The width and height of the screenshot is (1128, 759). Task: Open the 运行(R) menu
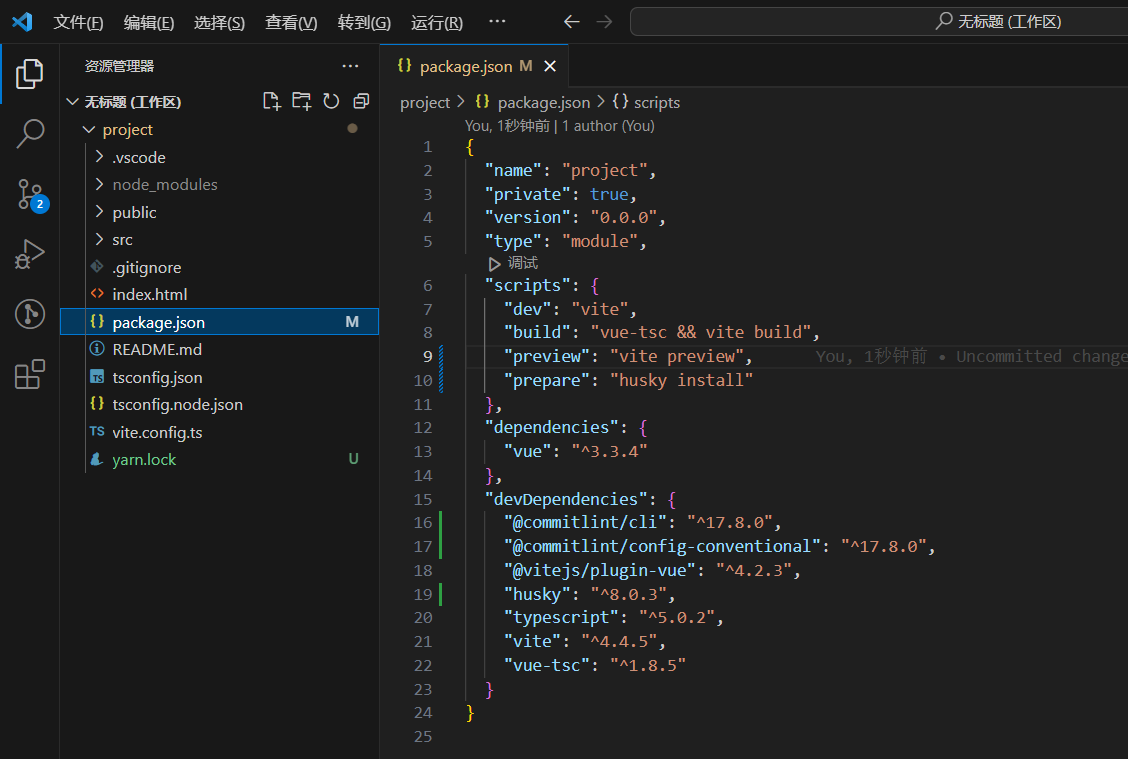pyautogui.click(x=437, y=22)
